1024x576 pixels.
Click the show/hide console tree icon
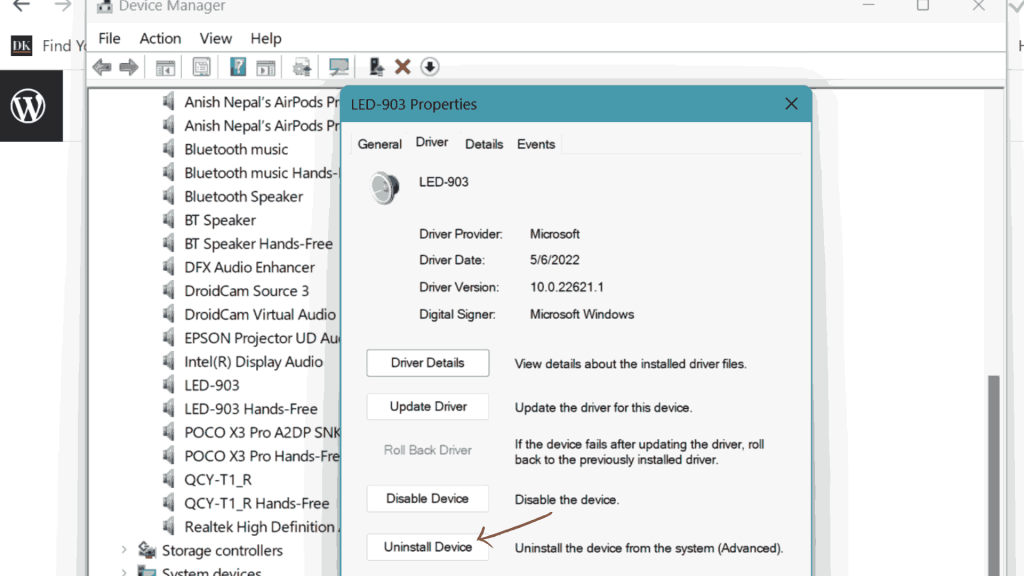165,67
